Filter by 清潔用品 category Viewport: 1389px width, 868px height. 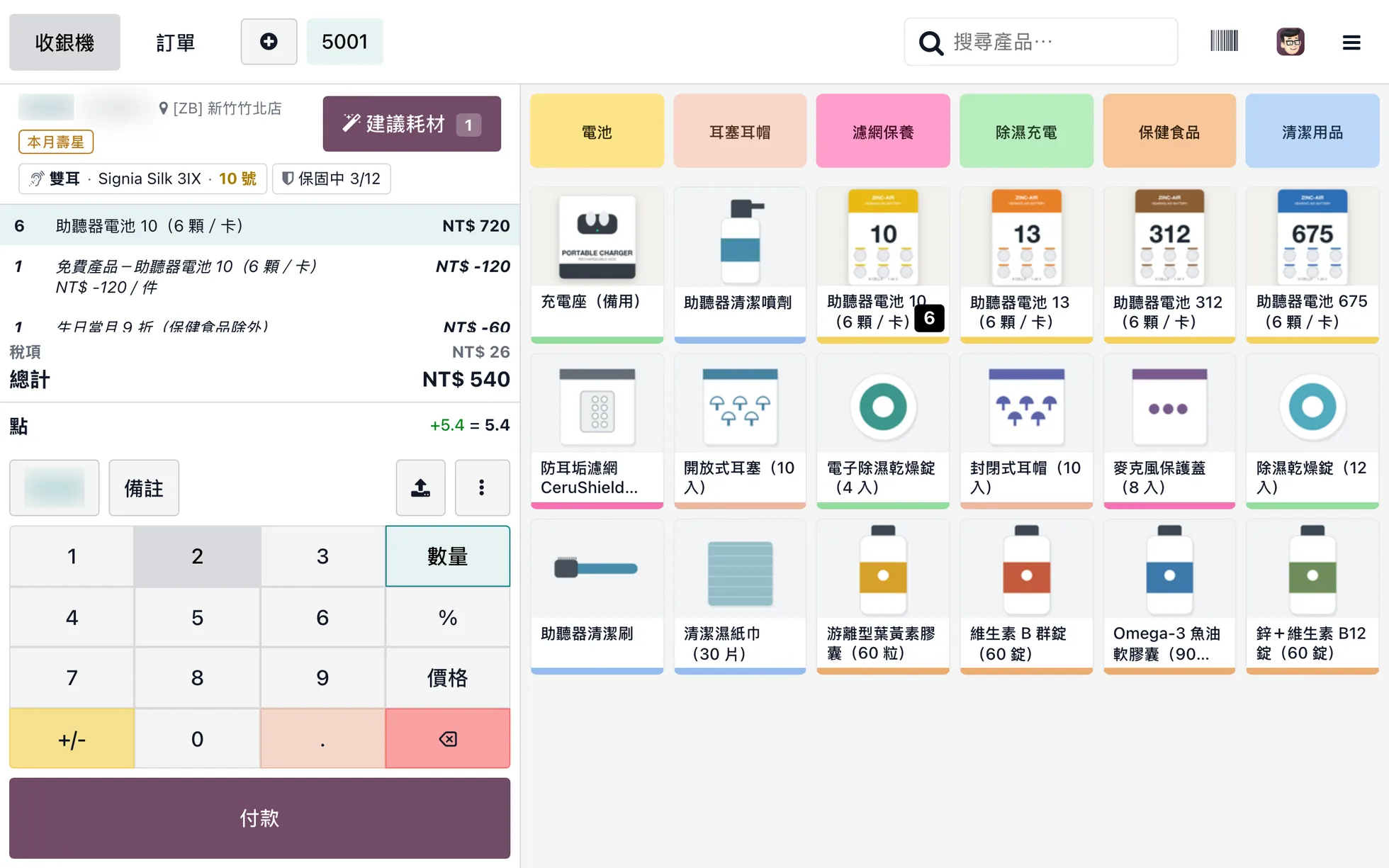click(1312, 131)
